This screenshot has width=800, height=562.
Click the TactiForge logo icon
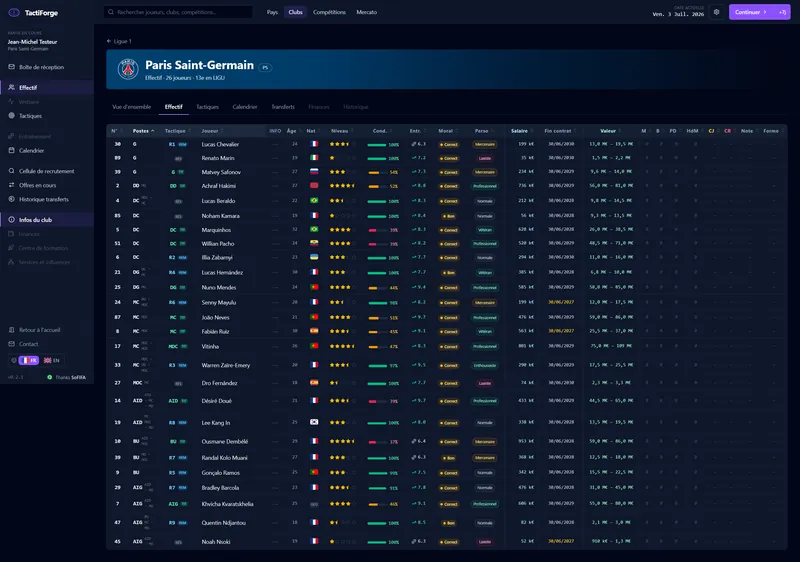click(x=14, y=13)
